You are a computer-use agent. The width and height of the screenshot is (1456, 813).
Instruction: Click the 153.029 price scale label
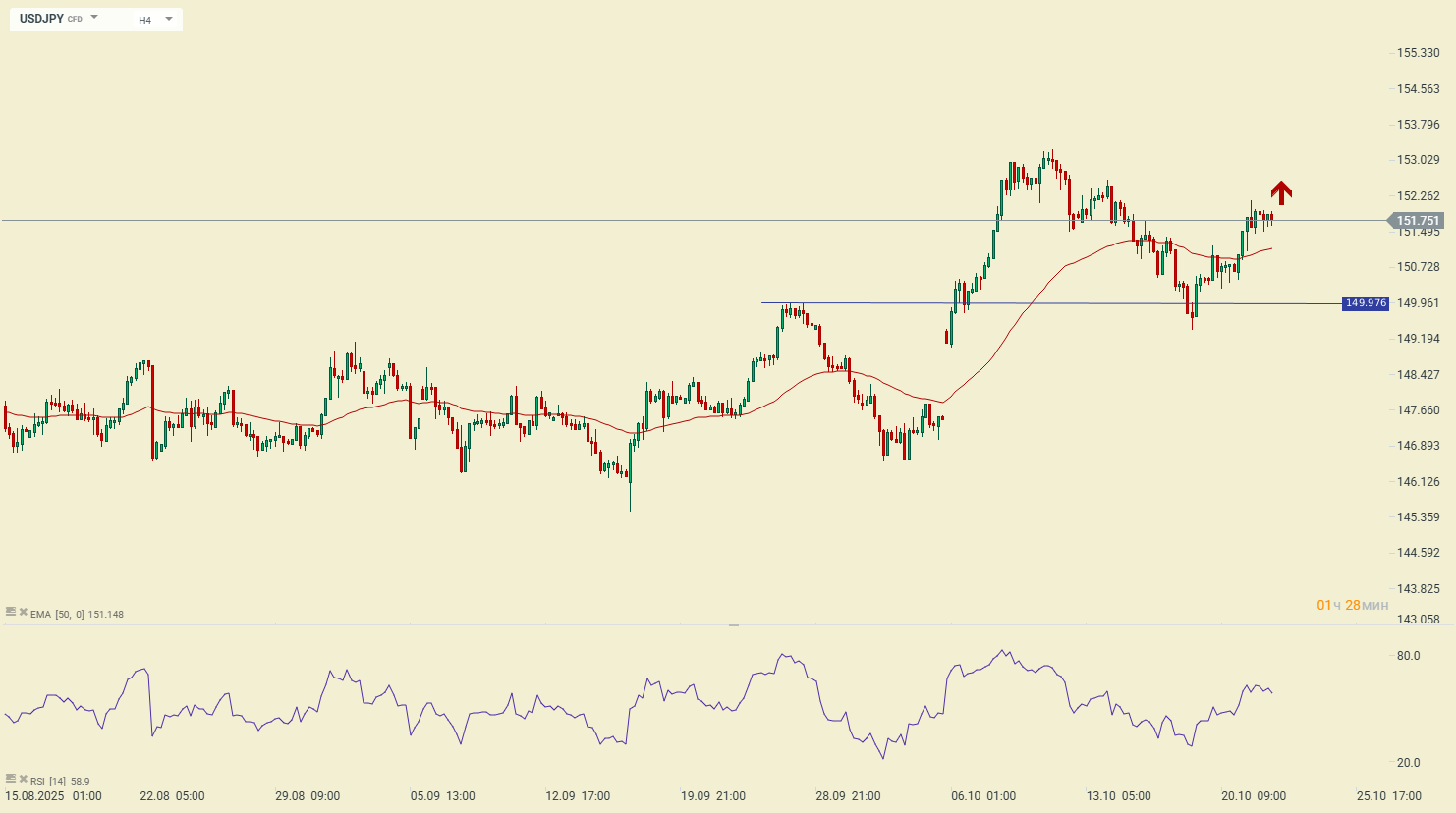point(1418,160)
